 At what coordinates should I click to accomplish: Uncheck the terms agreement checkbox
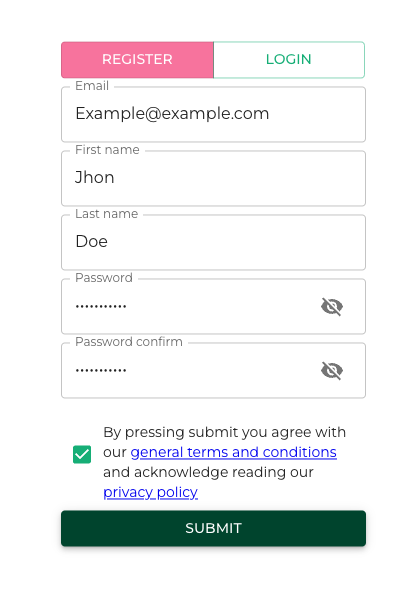pyautogui.click(x=82, y=454)
